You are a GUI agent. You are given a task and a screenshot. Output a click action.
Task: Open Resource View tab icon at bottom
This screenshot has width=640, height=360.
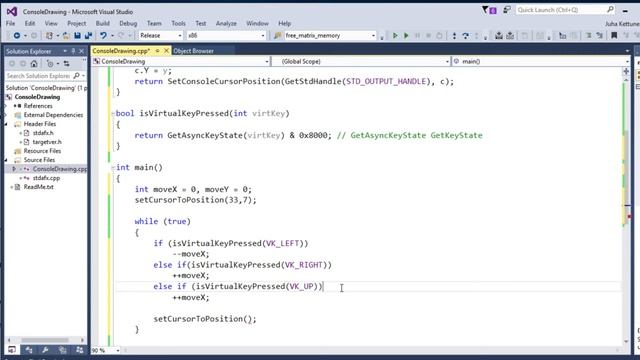click(62, 350)
